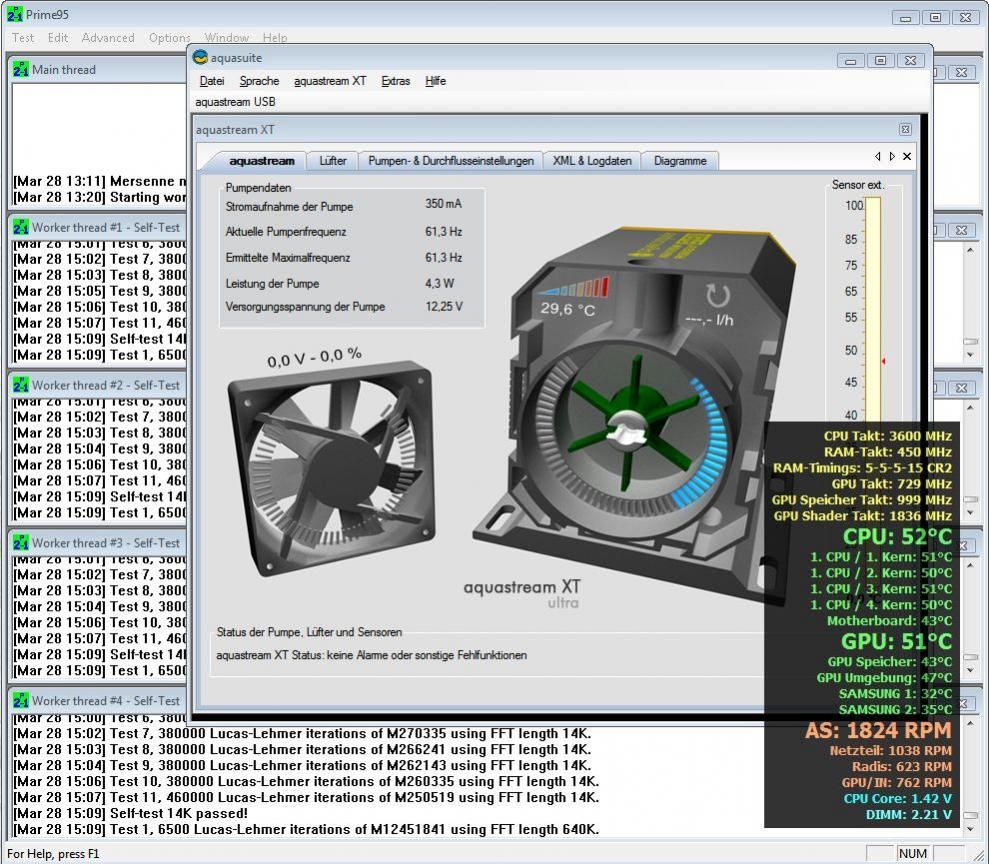Close the Main thread window in Prime95
Viewport: 989px width, 864px height.
tap(961, 73)
